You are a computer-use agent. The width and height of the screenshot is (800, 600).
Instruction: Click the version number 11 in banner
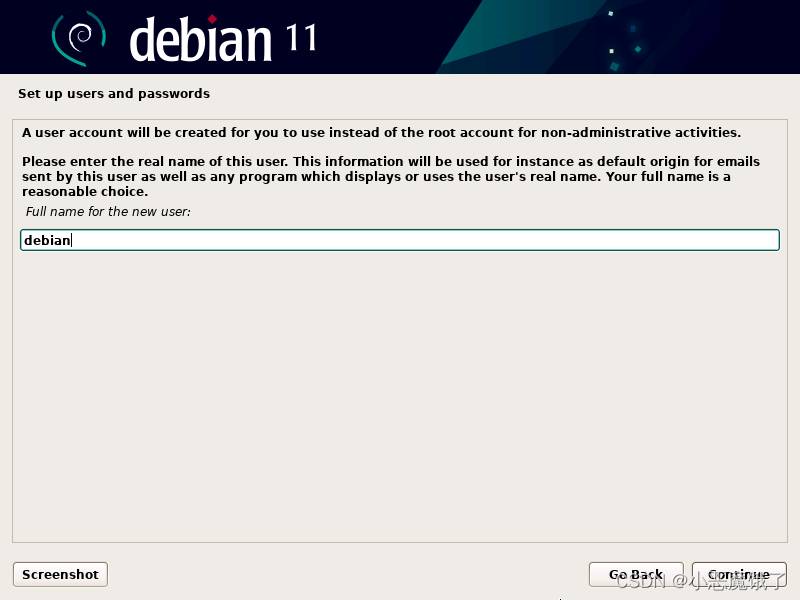(x=301, y=38)
